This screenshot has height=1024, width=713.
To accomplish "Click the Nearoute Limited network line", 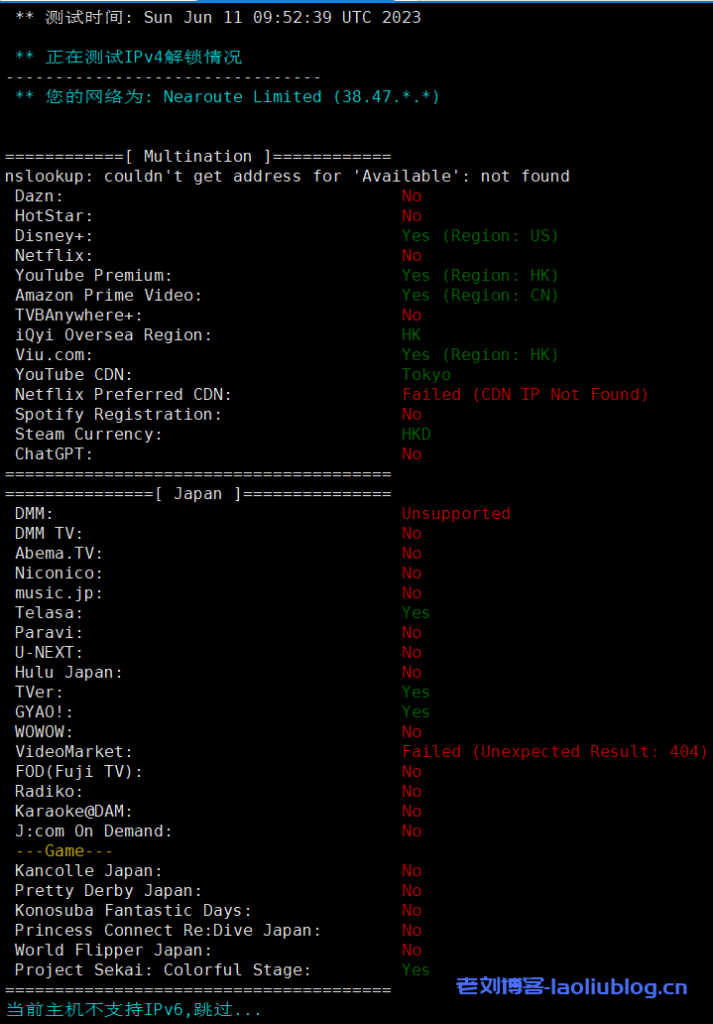I will click(228, 97).
